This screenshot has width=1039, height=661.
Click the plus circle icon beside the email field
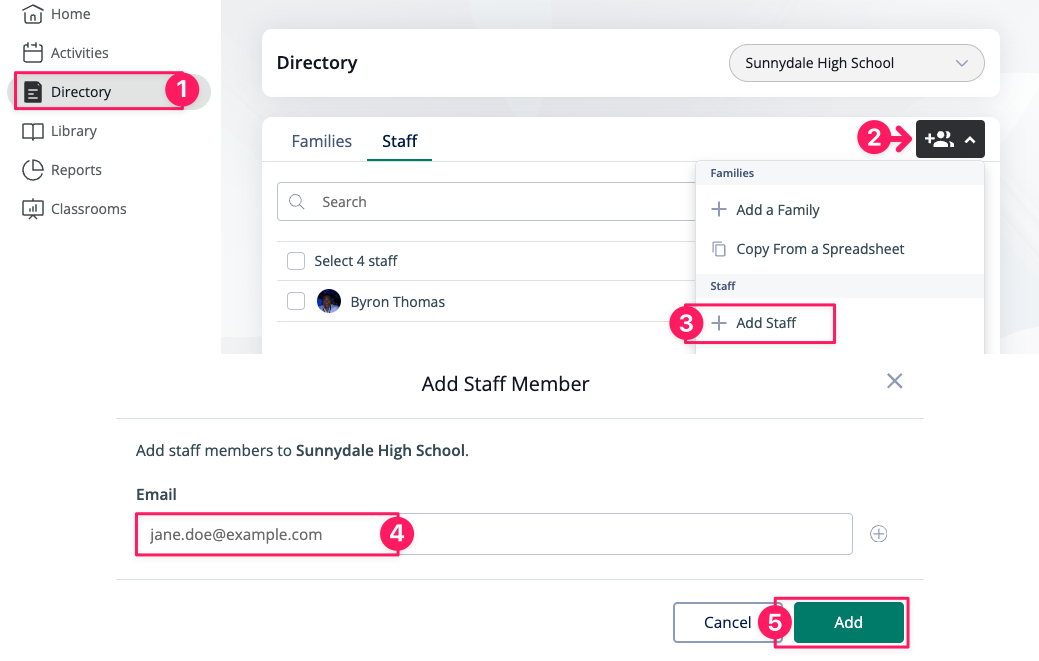click(x=878, y=533)
